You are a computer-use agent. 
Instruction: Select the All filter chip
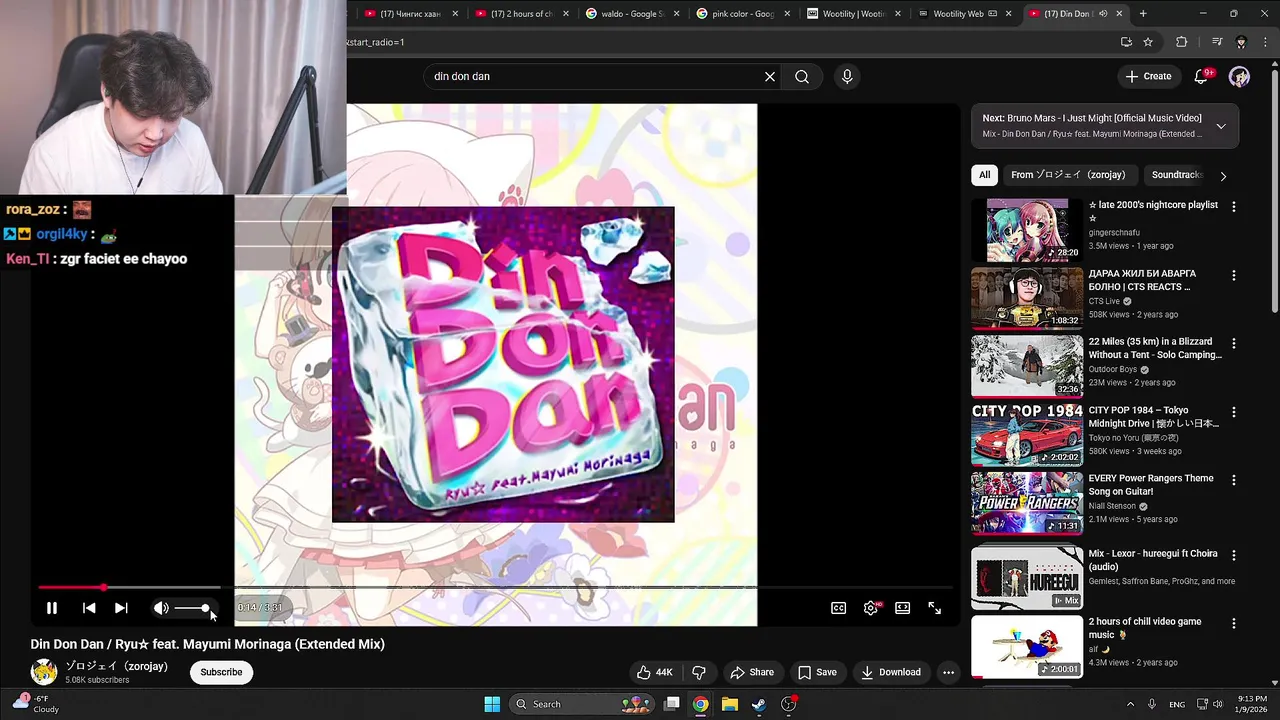984,175
